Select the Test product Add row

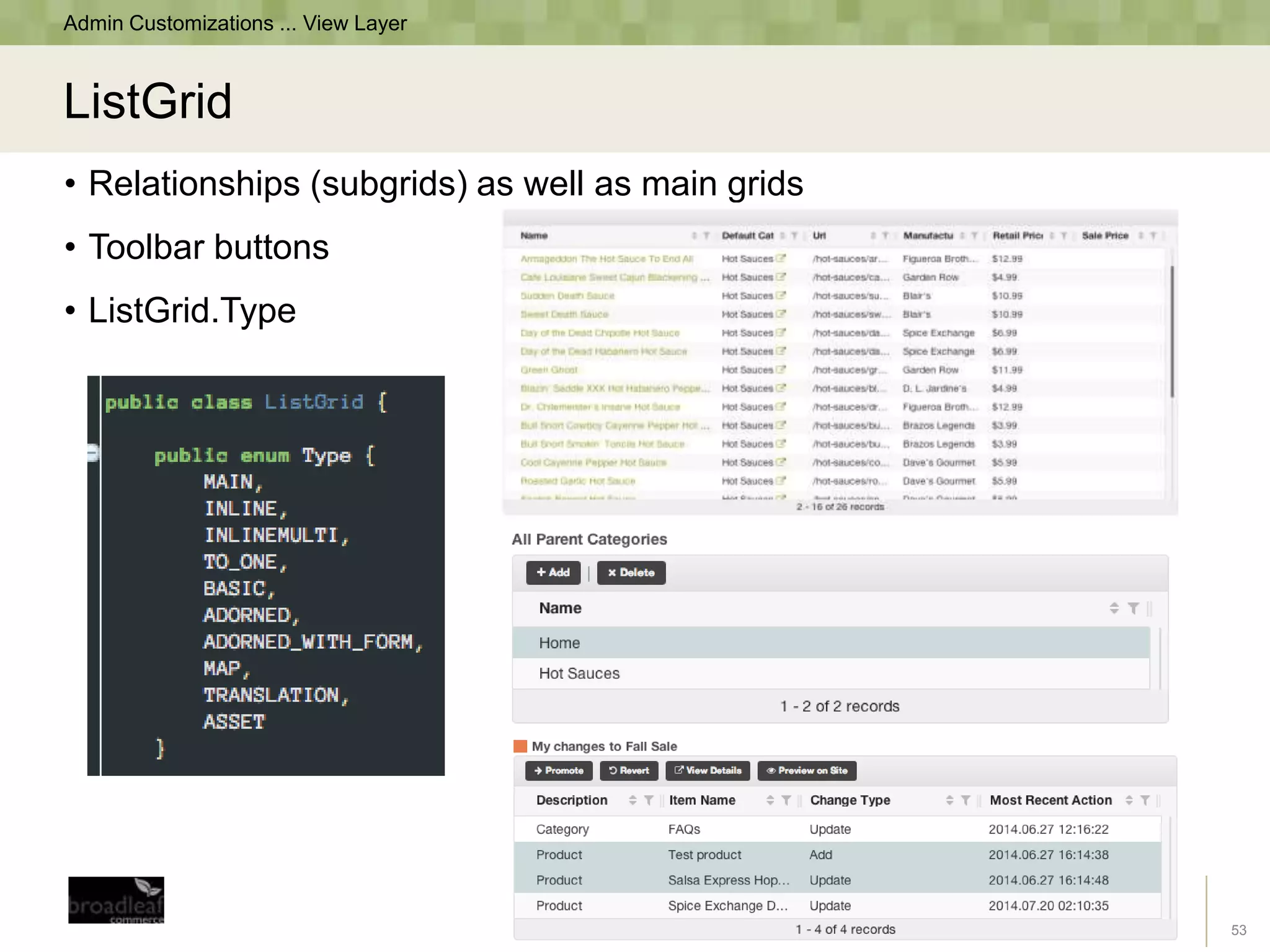[x=837, y=855]
